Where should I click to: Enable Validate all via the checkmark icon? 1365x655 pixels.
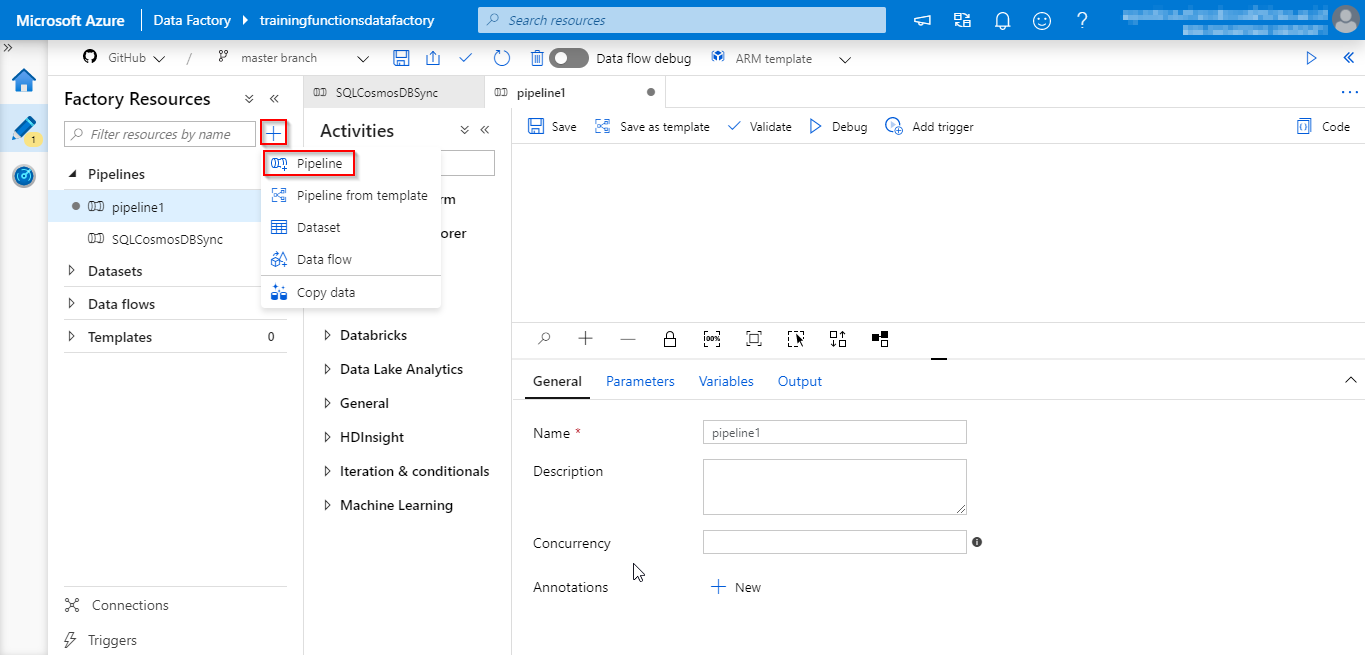click(x=465, y=58)
